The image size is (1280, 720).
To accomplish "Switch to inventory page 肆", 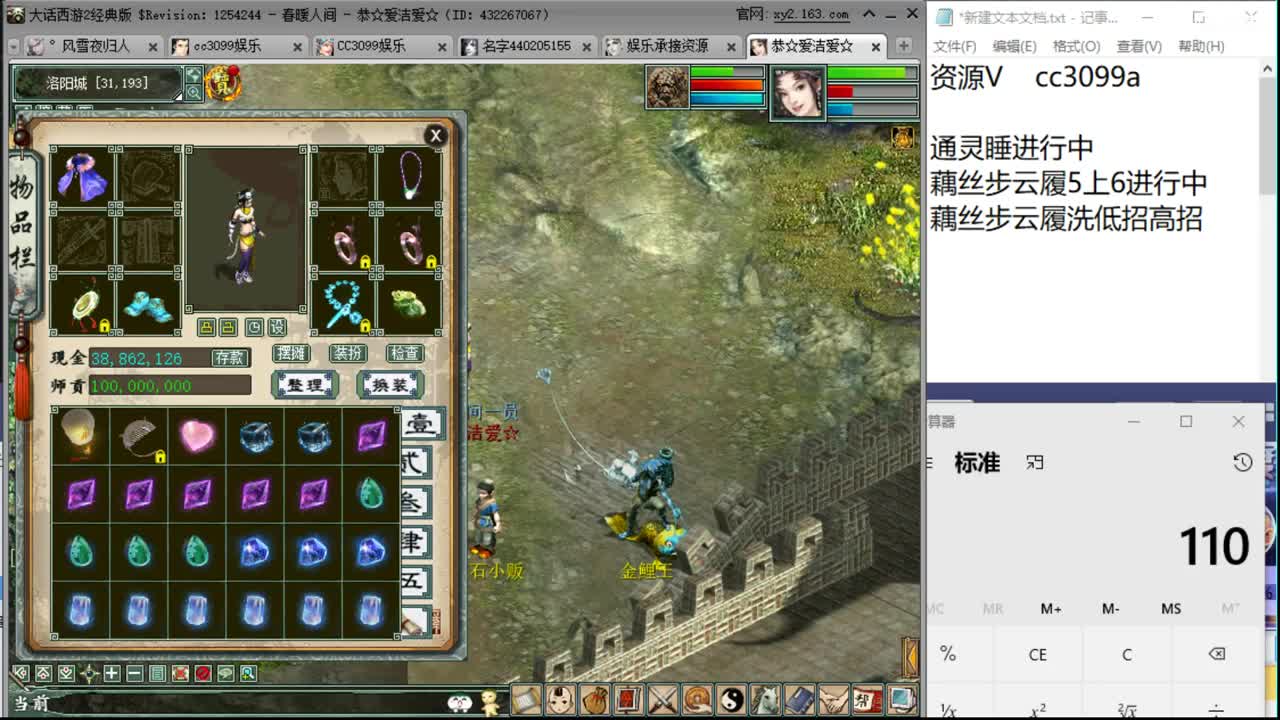I will click(x=415, y=542).
